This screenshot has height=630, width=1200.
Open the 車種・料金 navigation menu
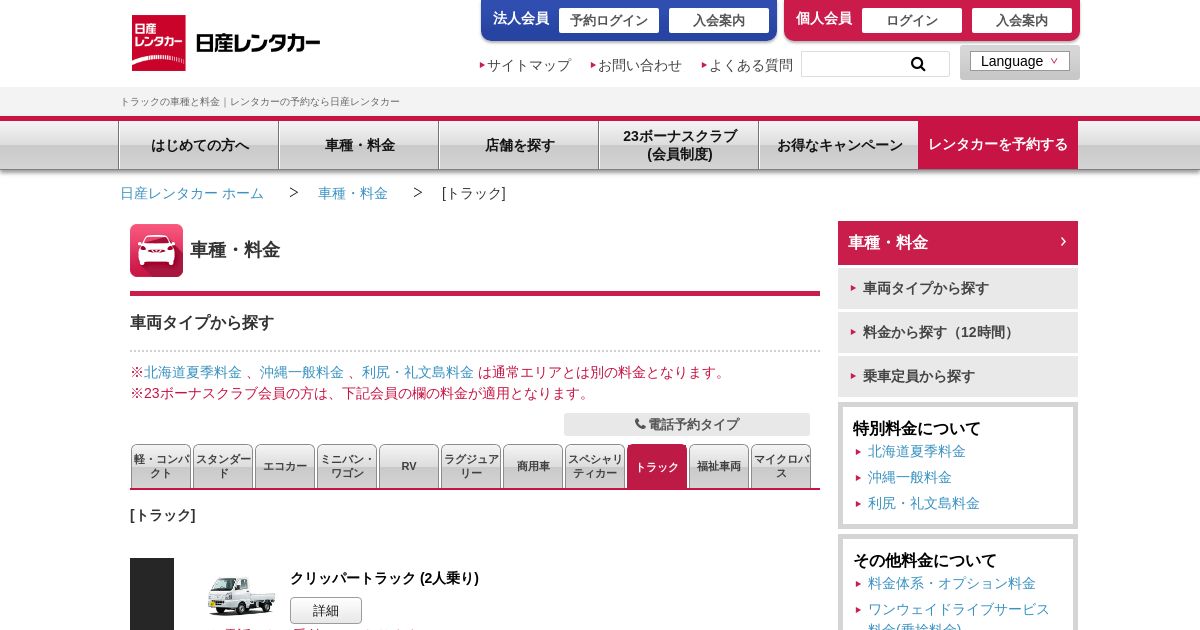(x=359, y=145)
